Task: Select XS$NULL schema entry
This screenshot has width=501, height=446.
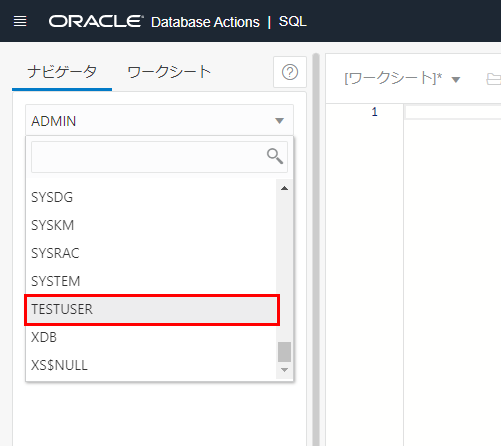Action: coord(151,365)
